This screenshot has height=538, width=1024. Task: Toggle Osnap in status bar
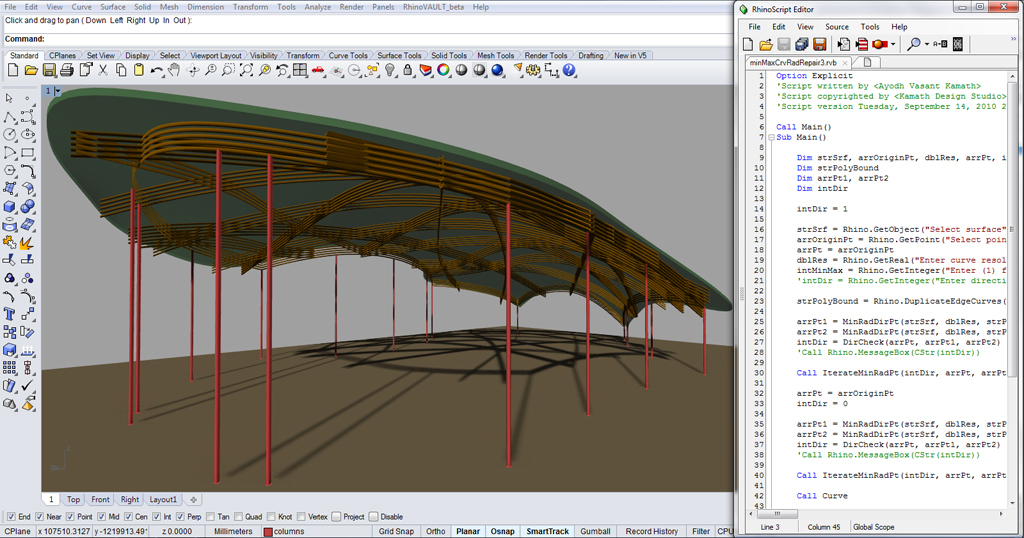pyautogui.click(x=502, y=531)
